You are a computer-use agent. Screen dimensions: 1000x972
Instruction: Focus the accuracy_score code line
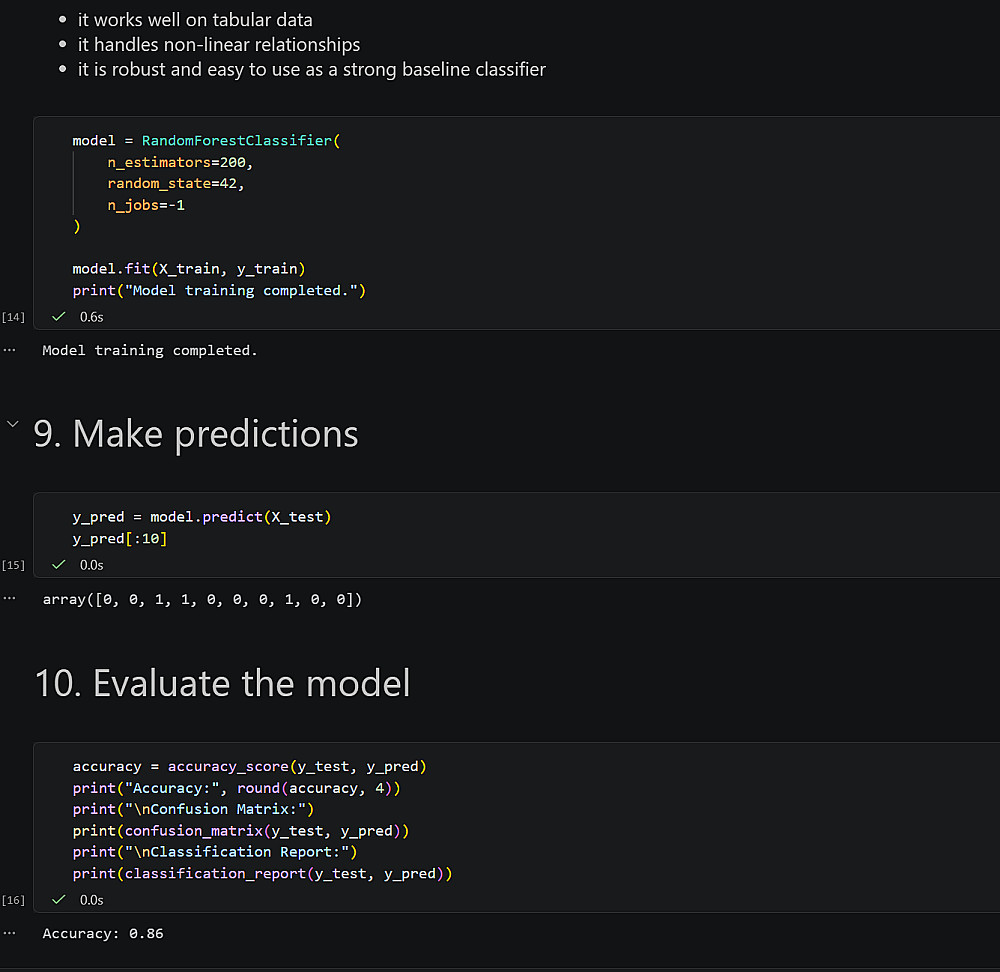[x=249, y=767]
